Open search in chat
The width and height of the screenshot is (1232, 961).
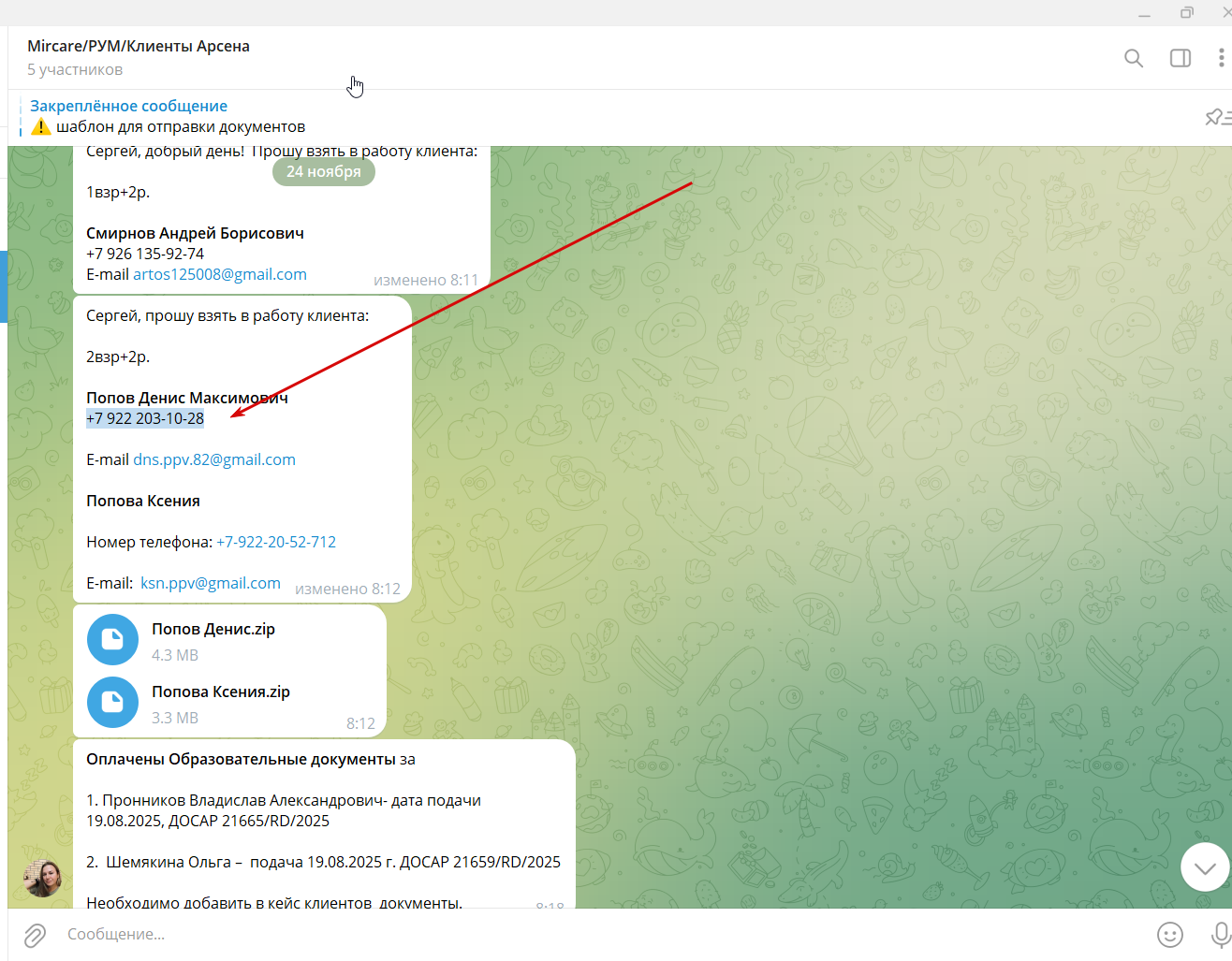click(1134, 58)
